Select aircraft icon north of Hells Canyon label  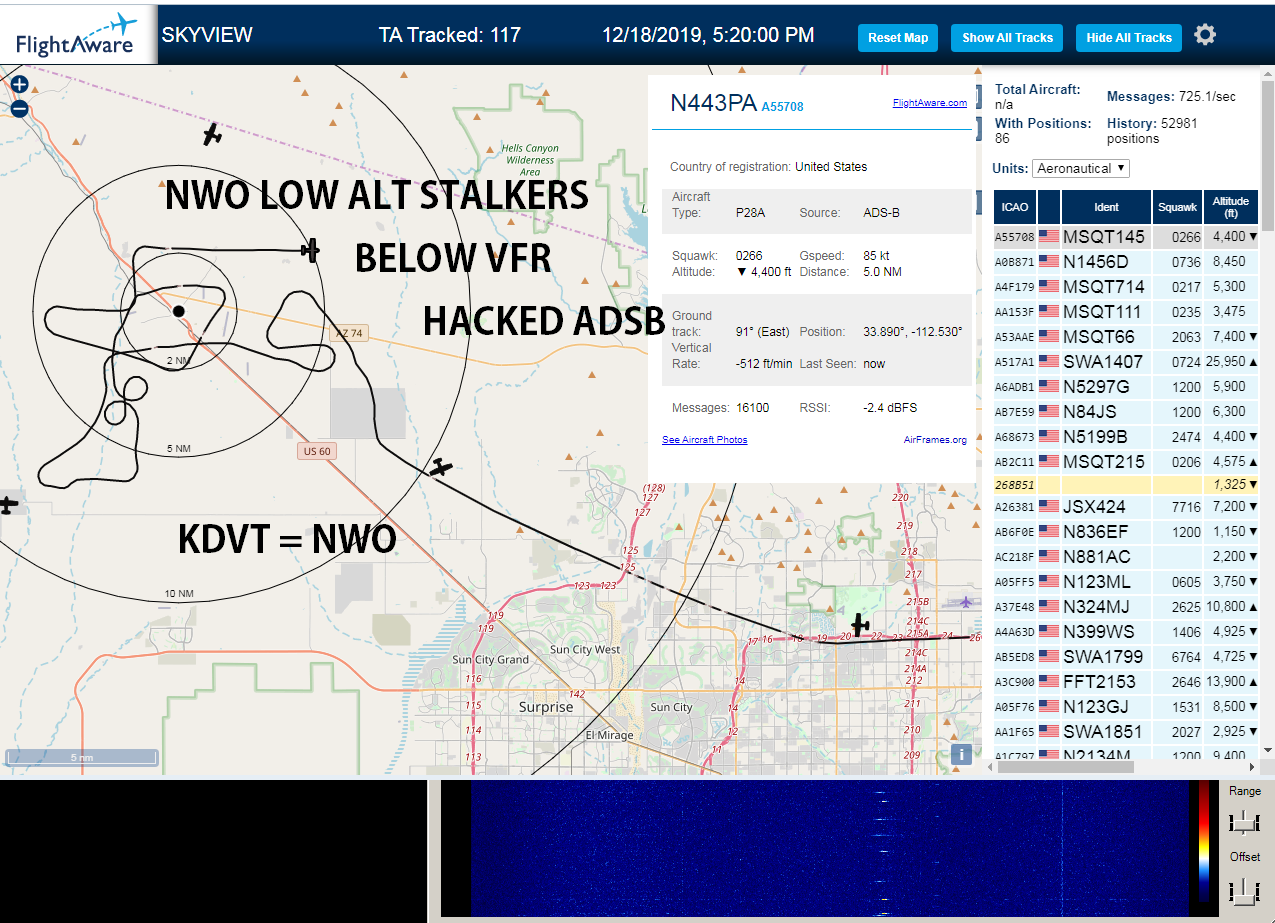[x=212, y=133]
